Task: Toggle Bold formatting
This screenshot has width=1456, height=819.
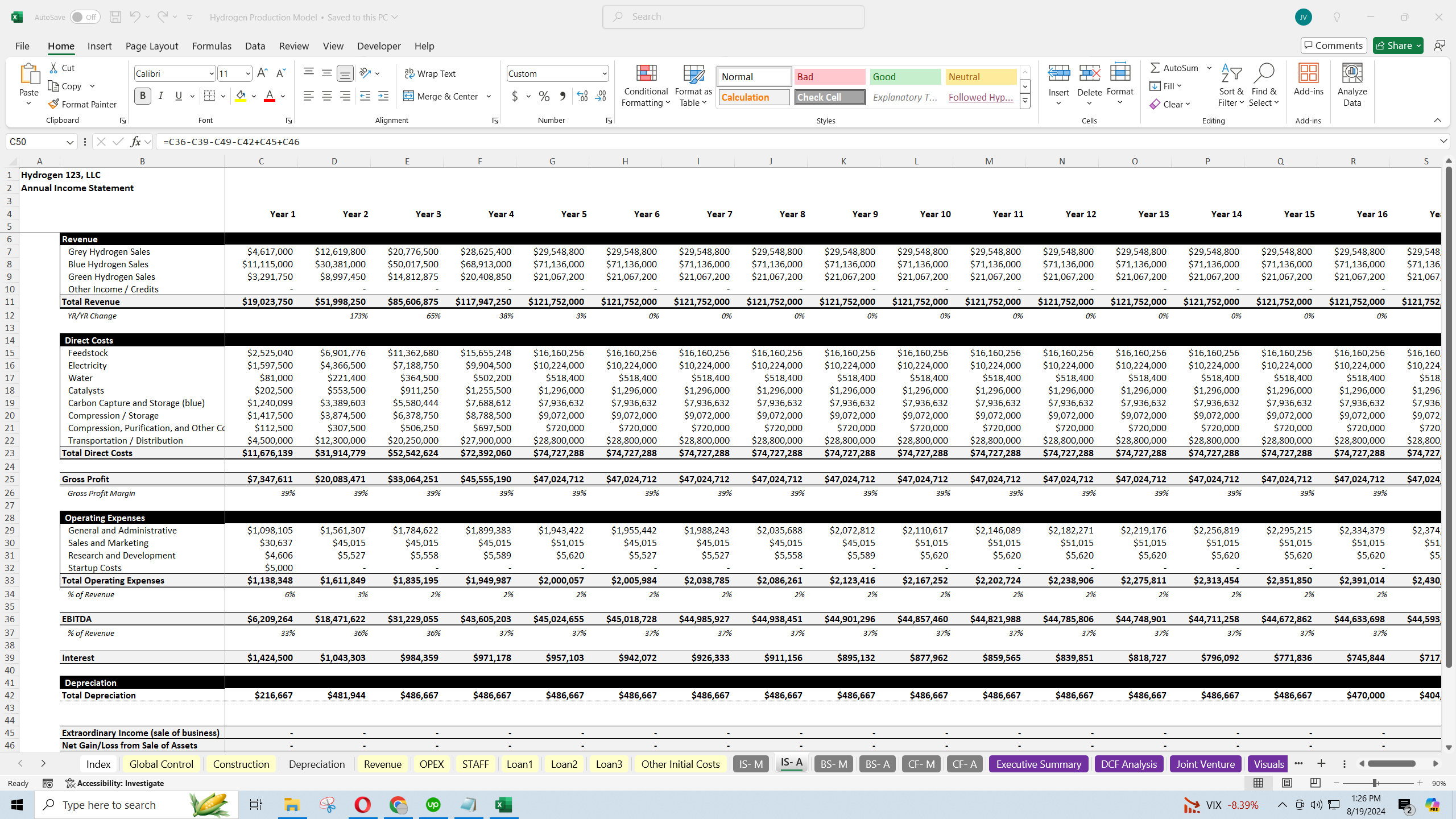Action: pos(143,96)
